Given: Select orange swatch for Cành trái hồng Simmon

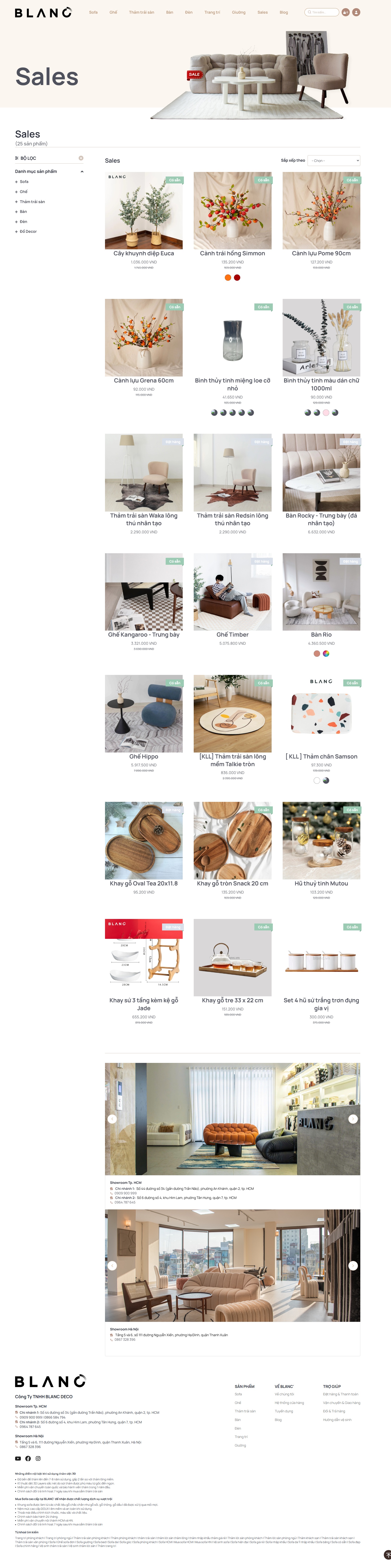Looking at the screenshot, I should [228, 278].
